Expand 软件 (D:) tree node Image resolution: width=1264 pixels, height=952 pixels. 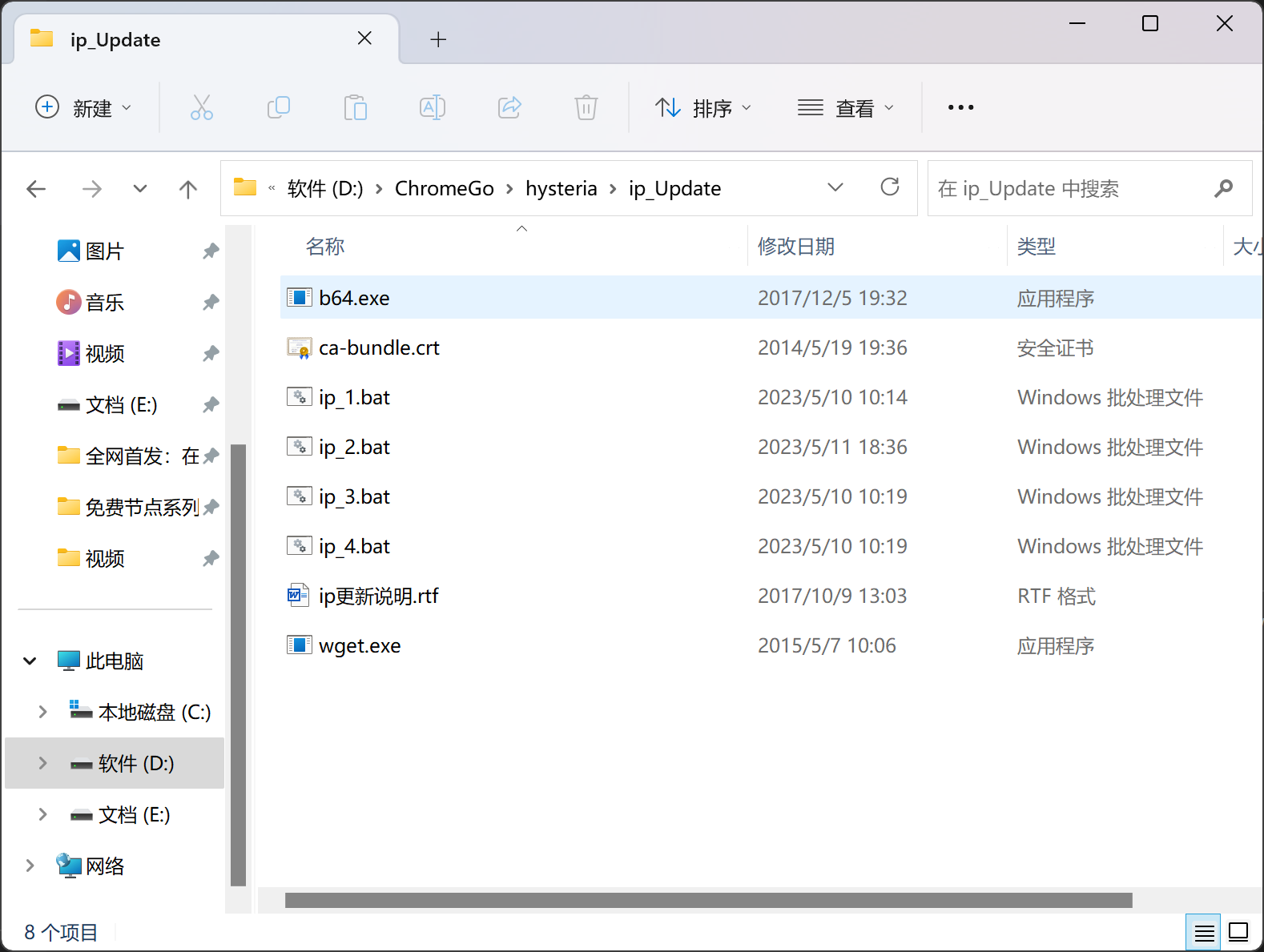42,764
